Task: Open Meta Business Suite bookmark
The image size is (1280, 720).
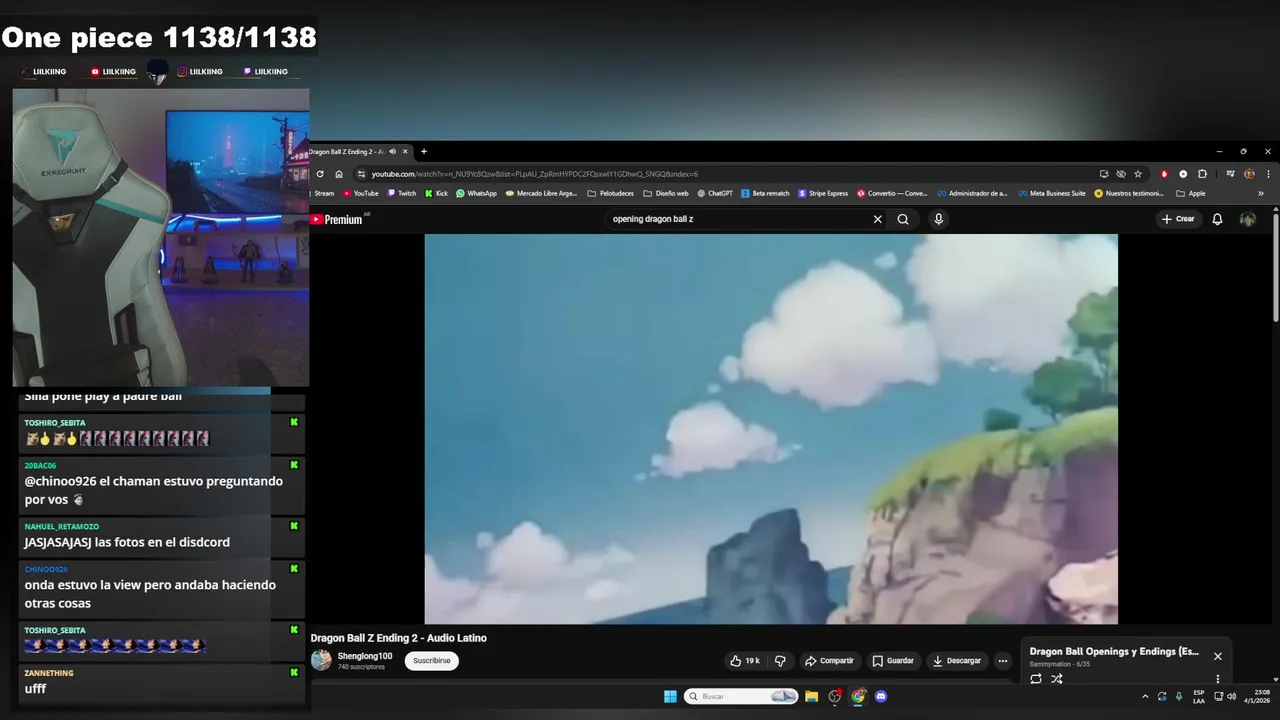Action: (x=1052, y=193)
